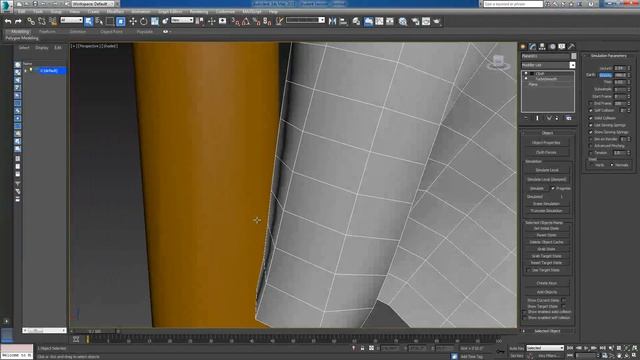Enable the Advanced Pinching checkbox
The width and height of the screenshot is (640, 360).
[591, 146]
